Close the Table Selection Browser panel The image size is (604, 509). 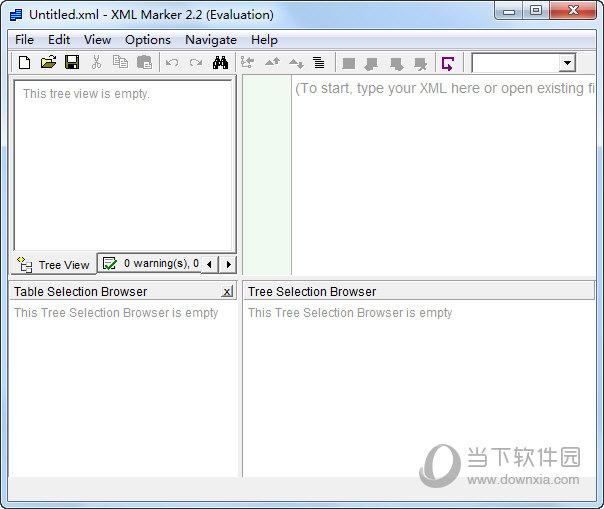click(x=227, y=292)
